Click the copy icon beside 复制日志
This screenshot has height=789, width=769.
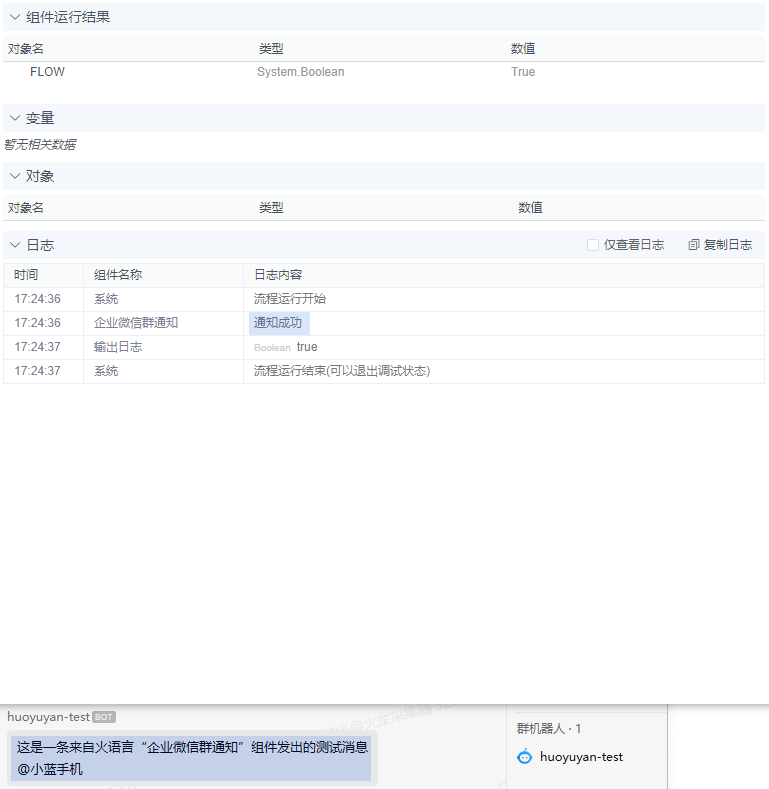point(694,245)
